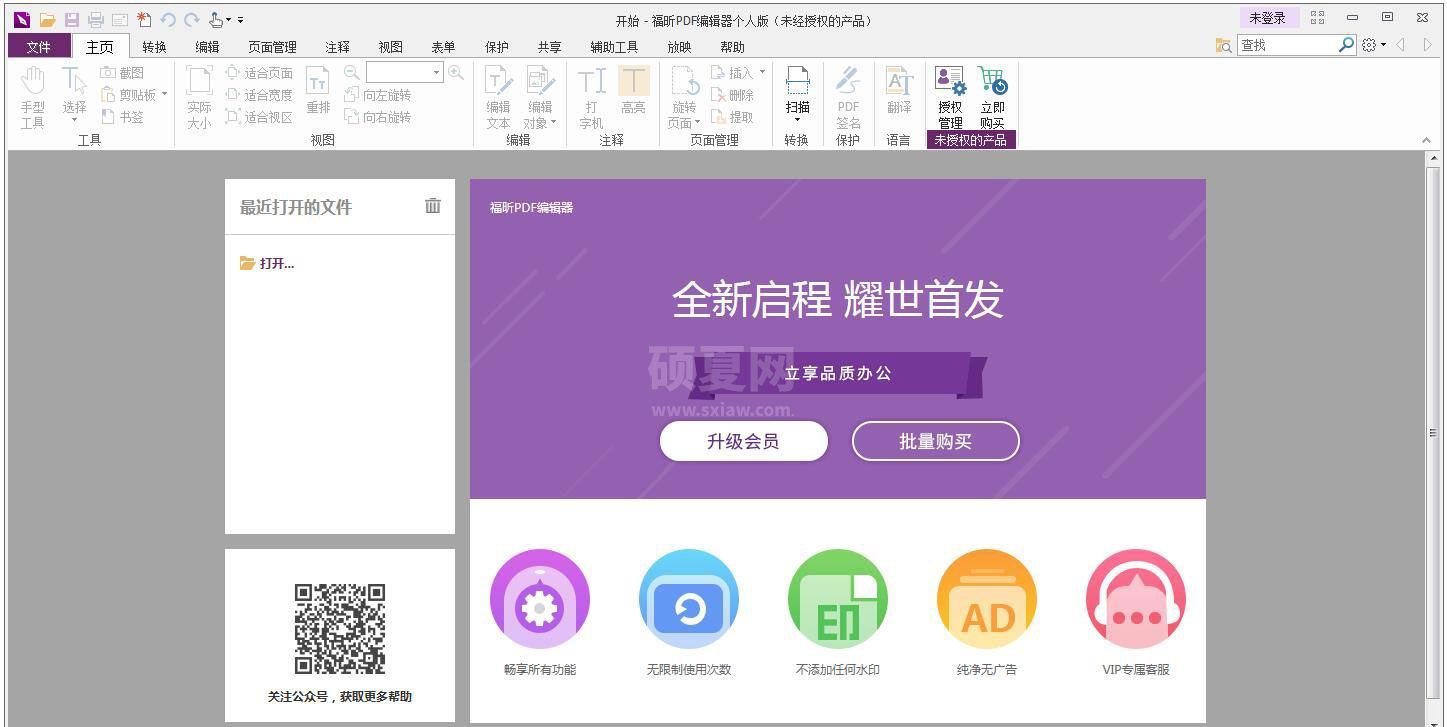1447x727 pixels.
Task: Switch to the 帮助 tab
Action: pyautogui.click(x=732, y=47)
